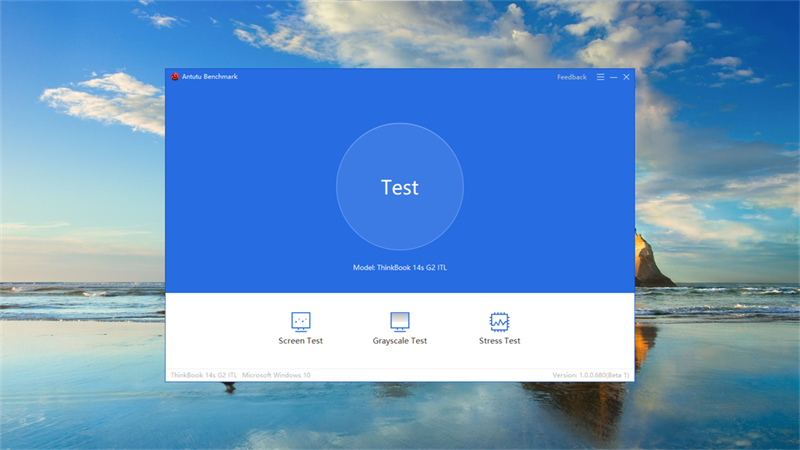Click the empty blue area left of Test
Image resolution: width=800 pixels, height=450 pixels.
point(250,190)
